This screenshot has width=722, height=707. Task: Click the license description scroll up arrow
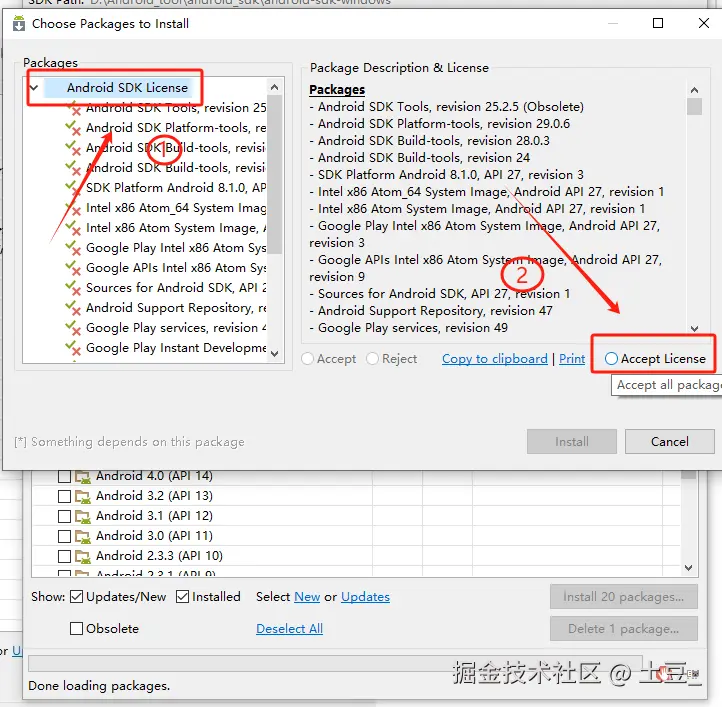[x=694, y=90]
